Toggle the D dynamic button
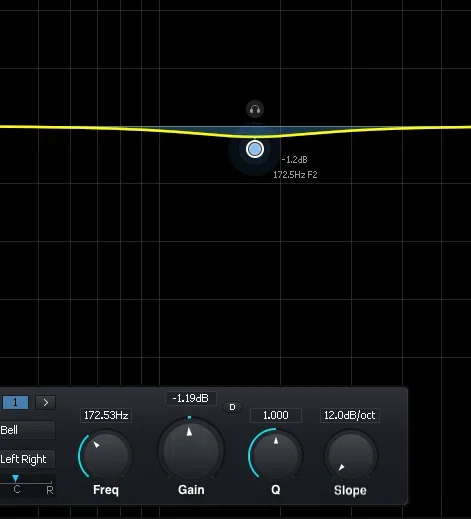This screenshot has height=519, width=471. pyautogui.click(x=232, y=407)
